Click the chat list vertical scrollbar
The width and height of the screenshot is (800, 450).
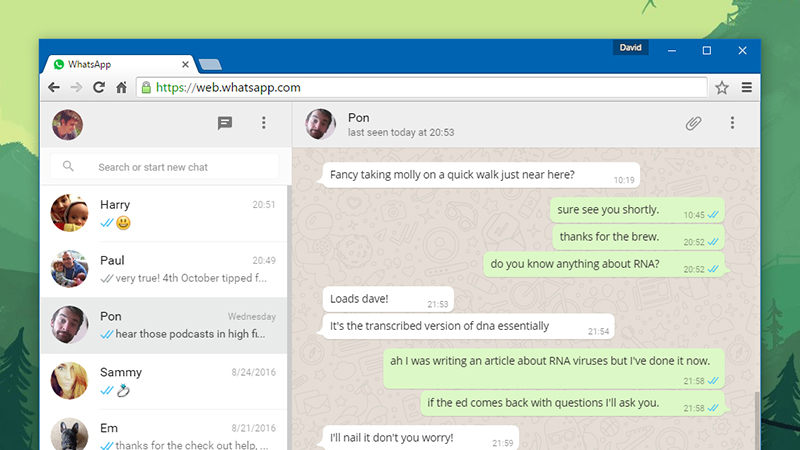click(289, 316)
